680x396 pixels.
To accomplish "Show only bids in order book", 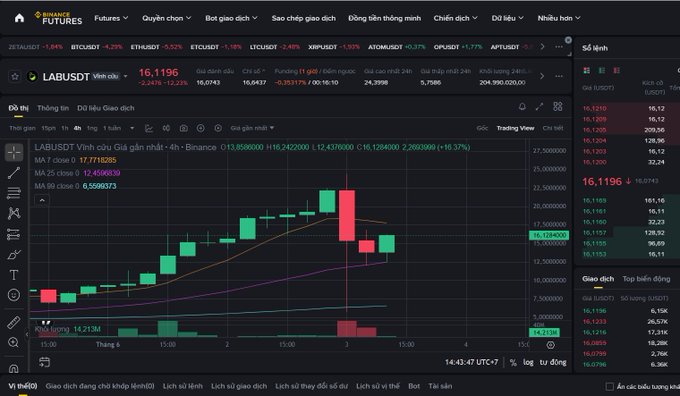I will point(602,70).
